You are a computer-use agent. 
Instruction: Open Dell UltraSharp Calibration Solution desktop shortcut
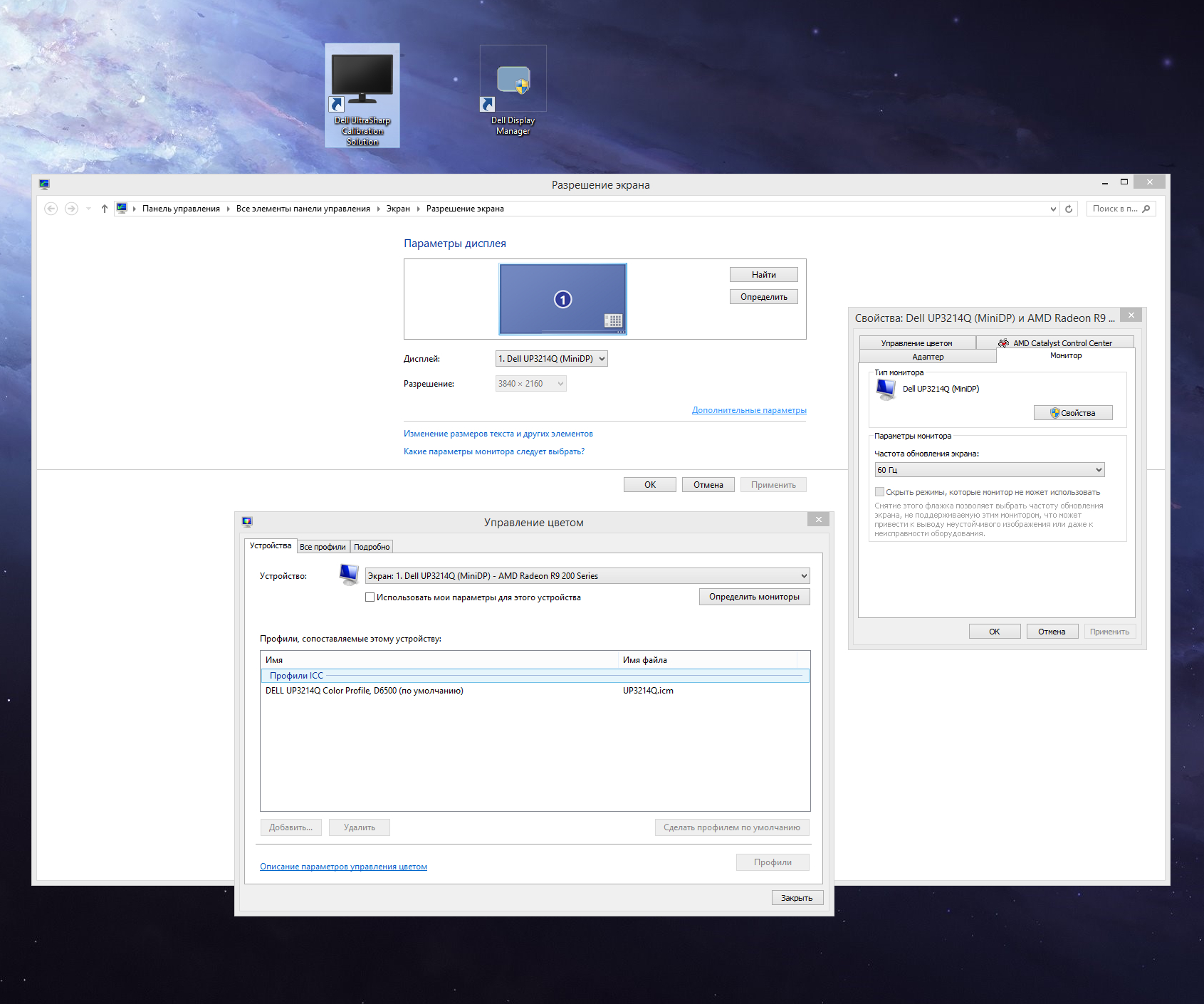(362, 95)
